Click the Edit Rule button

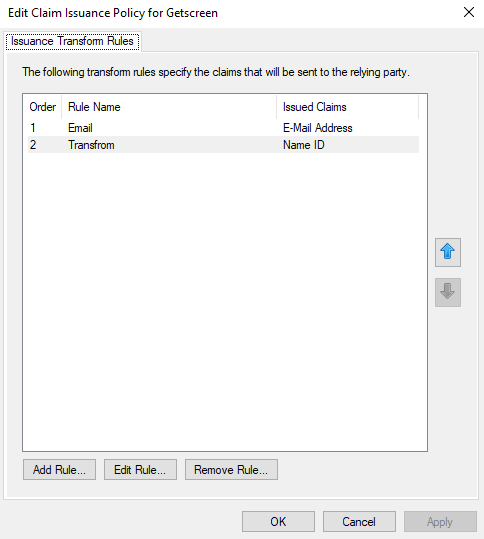tap(140, 470)
